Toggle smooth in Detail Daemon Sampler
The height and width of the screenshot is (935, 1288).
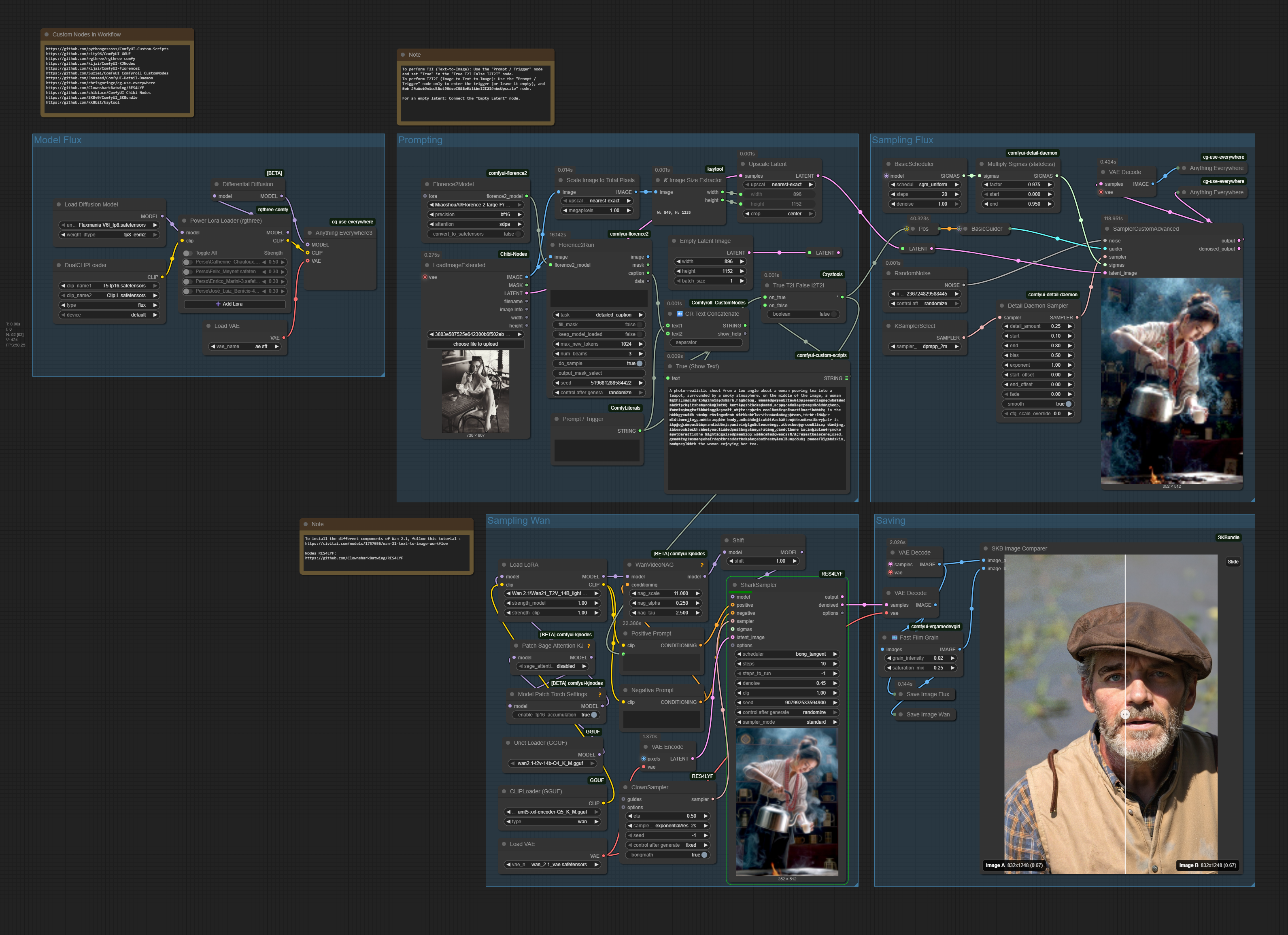point(1069,404)
